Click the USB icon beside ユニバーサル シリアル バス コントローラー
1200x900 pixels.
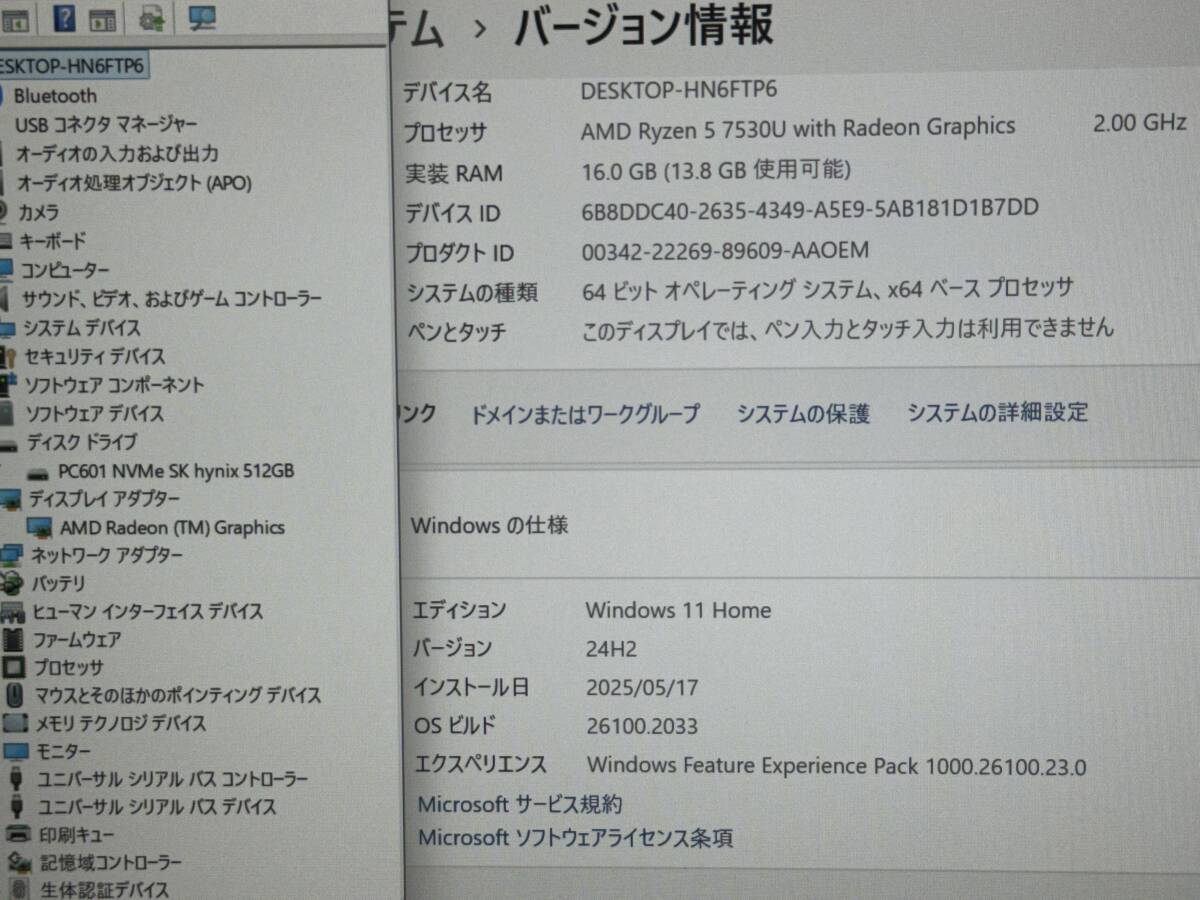[x=17, y=779]
